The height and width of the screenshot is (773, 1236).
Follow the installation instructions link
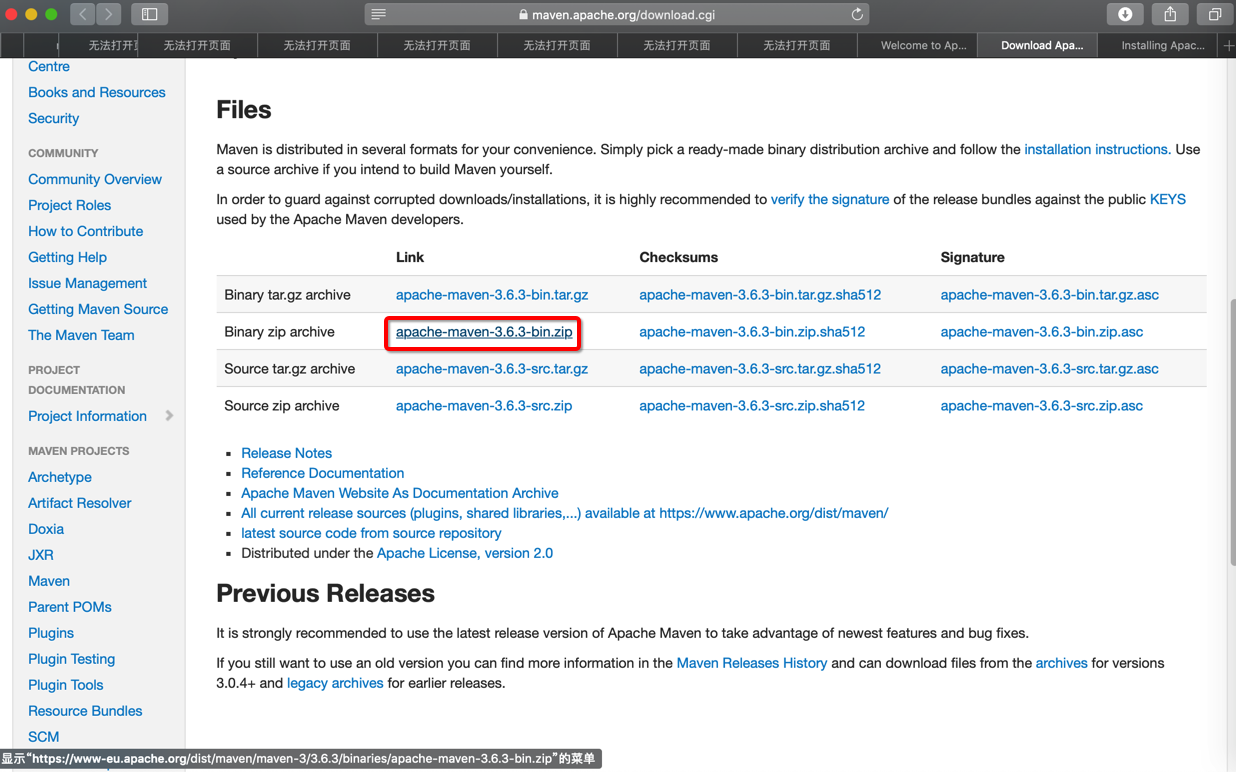1097,149
